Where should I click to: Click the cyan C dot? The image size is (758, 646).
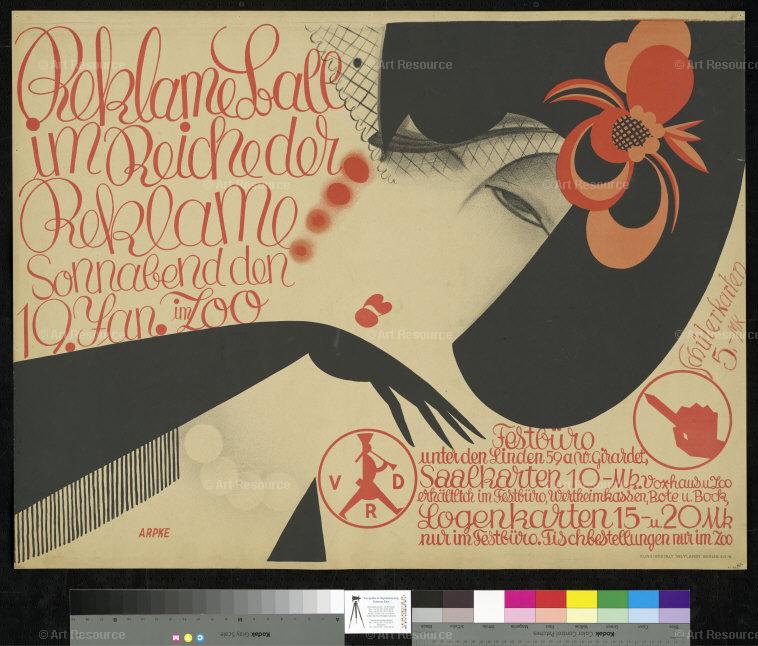(200, 638)
